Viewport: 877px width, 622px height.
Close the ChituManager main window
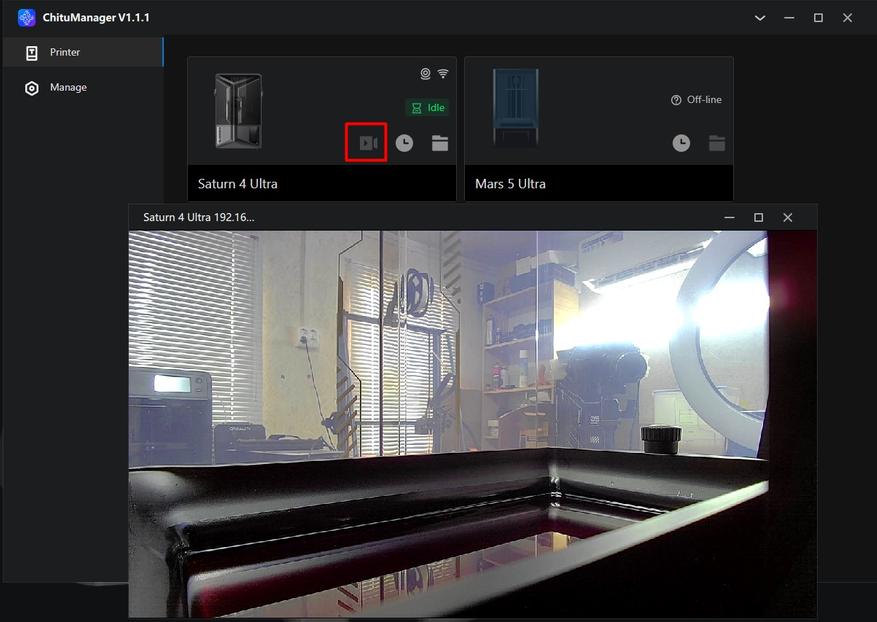pos(847,18)
